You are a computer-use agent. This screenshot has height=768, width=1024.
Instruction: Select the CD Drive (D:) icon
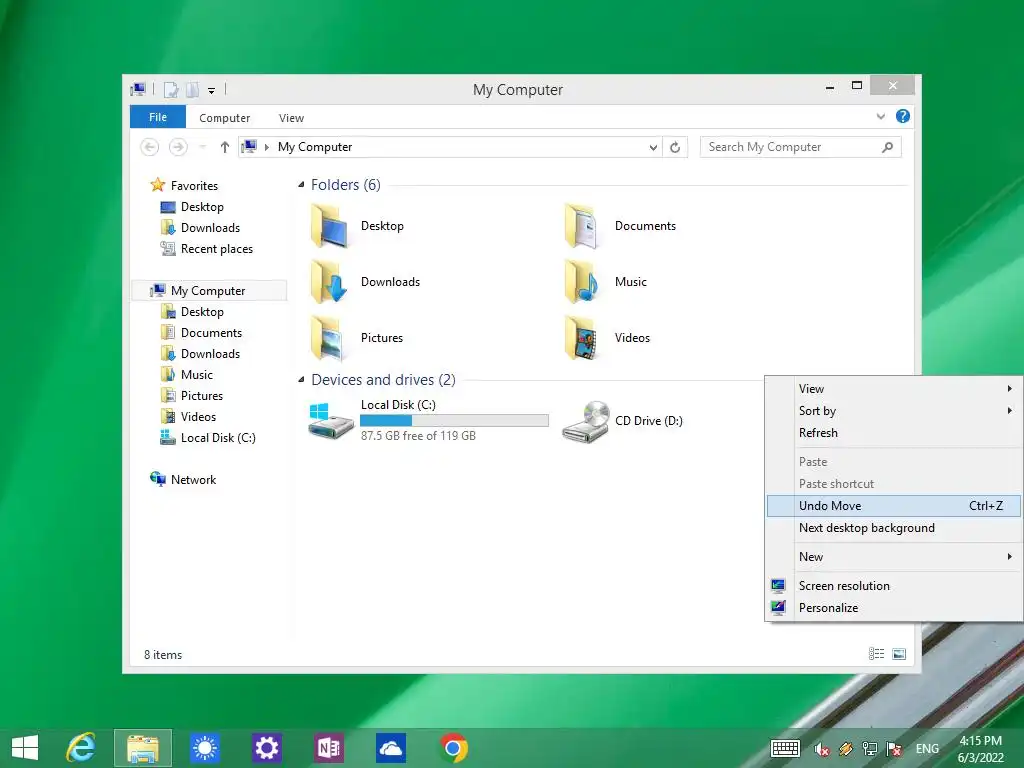coord(586,421)
